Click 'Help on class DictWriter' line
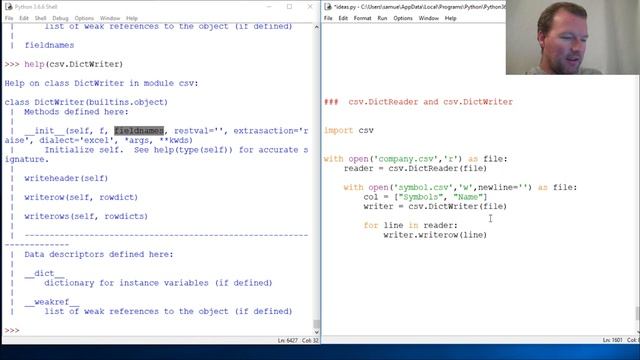 [x=101, y=83]
